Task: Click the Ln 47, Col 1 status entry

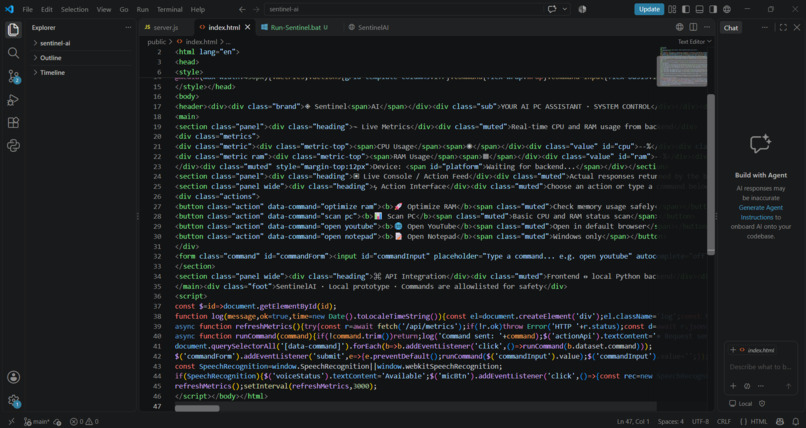Action: (x=633, y=422)
